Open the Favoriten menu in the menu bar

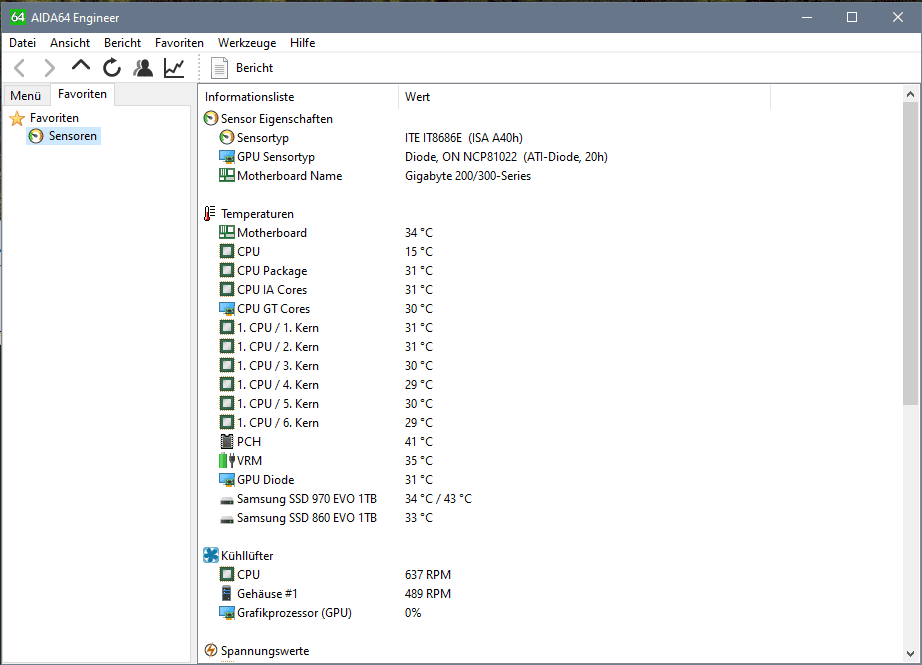(179, 43)
